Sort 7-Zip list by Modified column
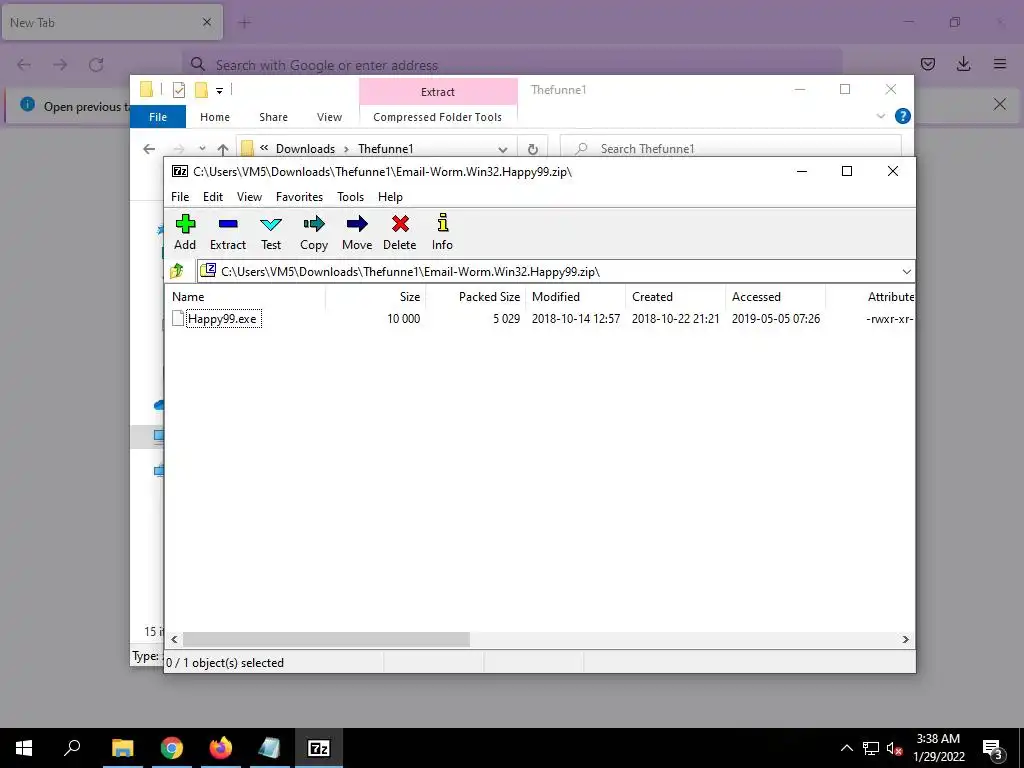 [575, 296]
